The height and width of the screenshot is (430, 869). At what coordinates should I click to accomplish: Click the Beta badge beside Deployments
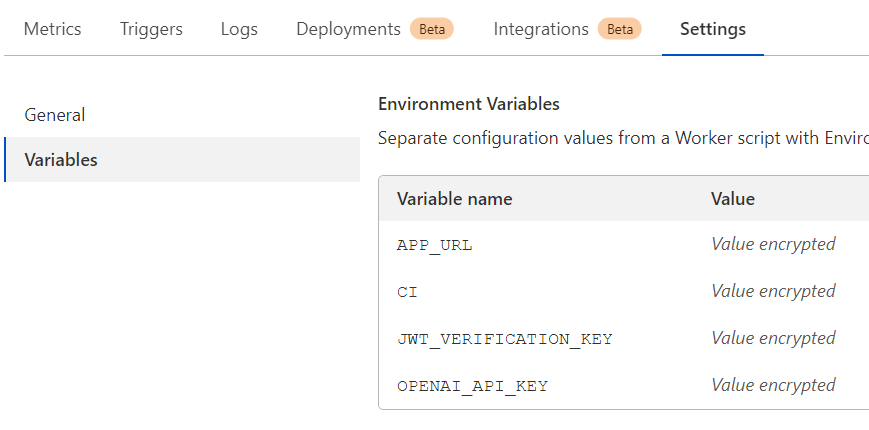[x=432, y=29]
